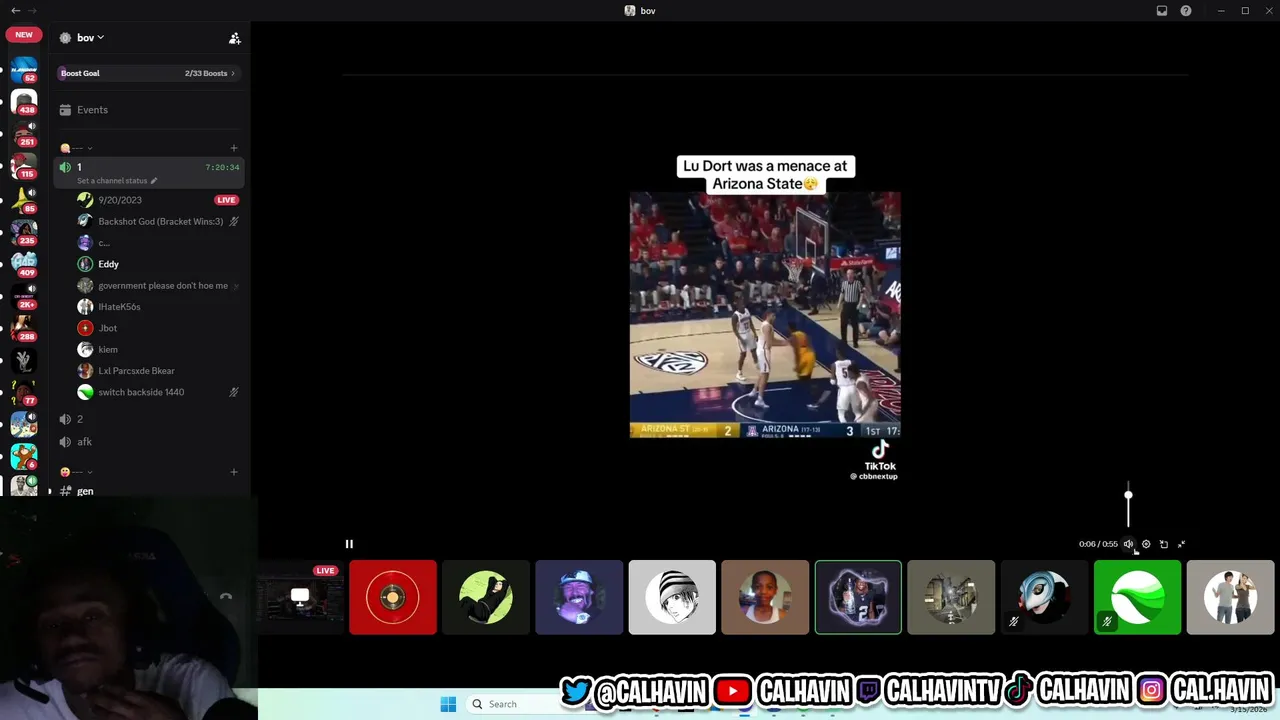
Task: Go back with top-left arrow
Action: coord(15,10)
